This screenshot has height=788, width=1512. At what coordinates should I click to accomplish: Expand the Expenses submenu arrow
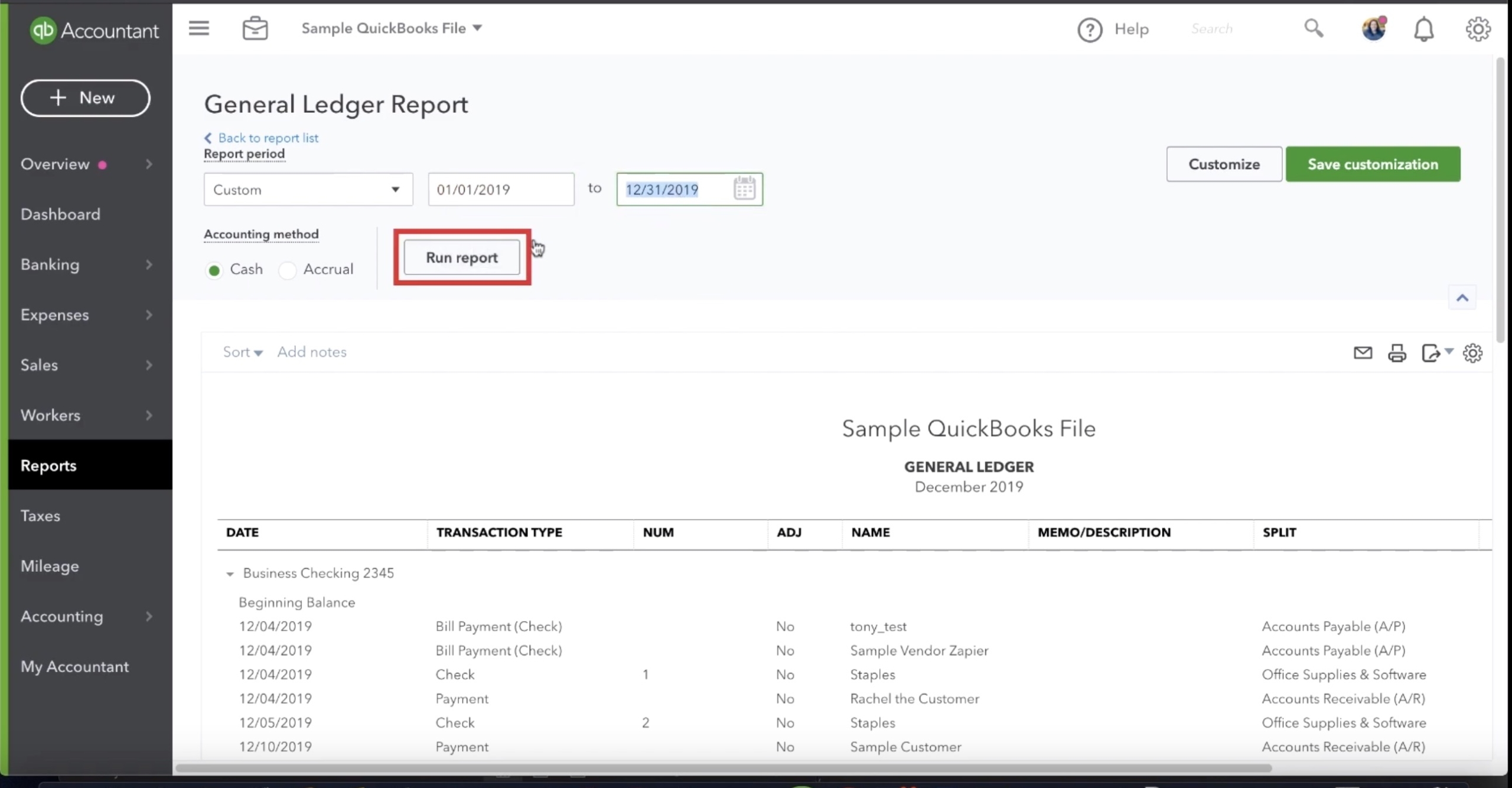[x=149, y=315]
